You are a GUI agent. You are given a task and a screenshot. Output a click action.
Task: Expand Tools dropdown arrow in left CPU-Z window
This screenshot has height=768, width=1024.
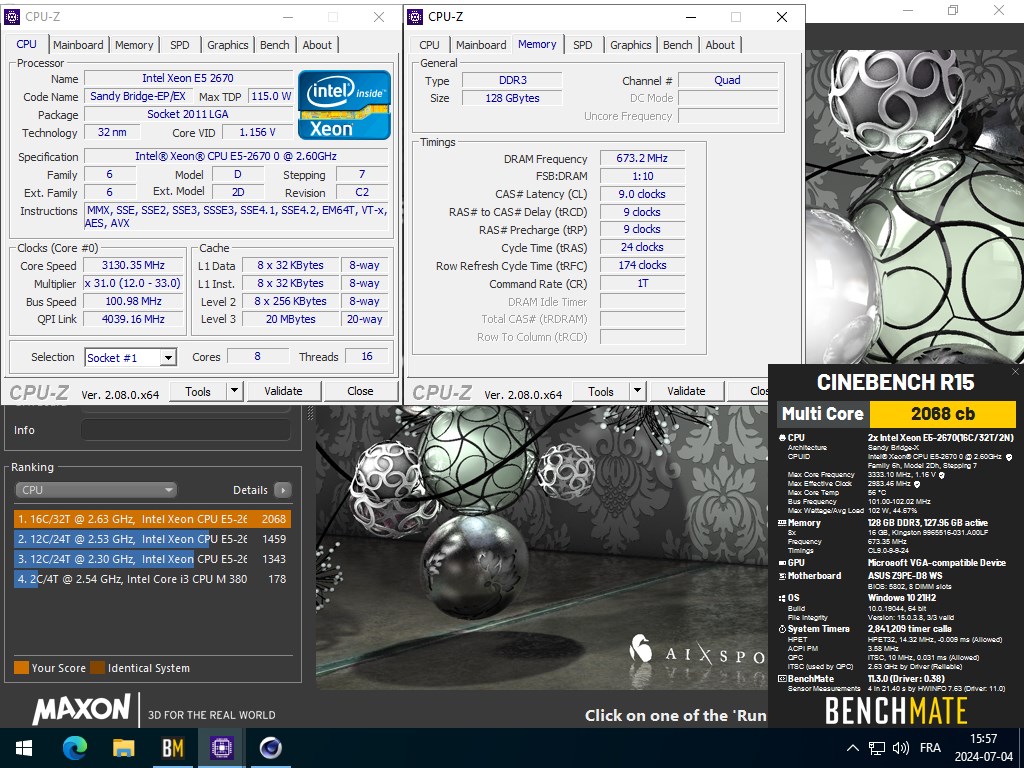pos(234,391)
